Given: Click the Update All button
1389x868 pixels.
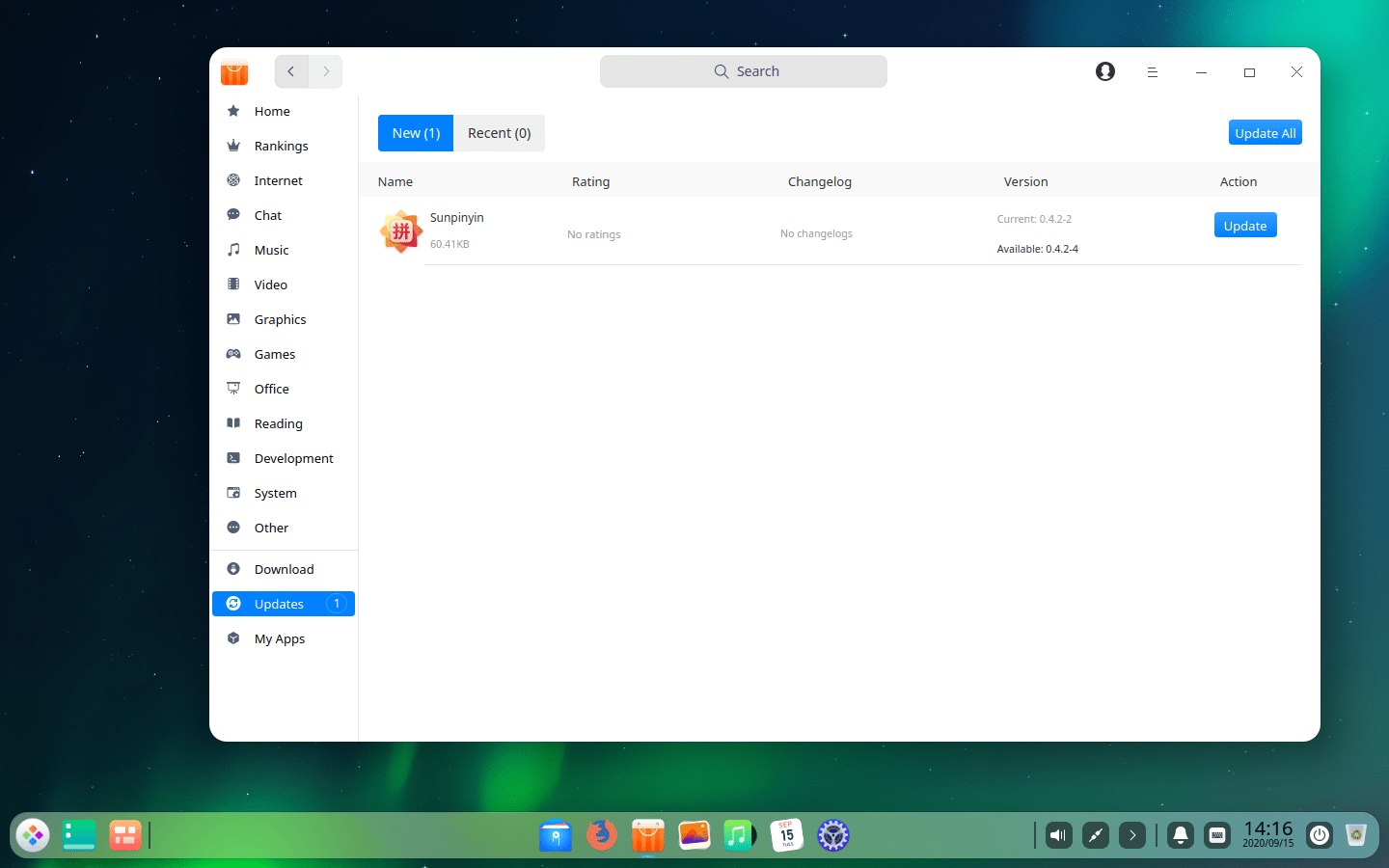Looking at the screenshot, I should [1265, 132].
